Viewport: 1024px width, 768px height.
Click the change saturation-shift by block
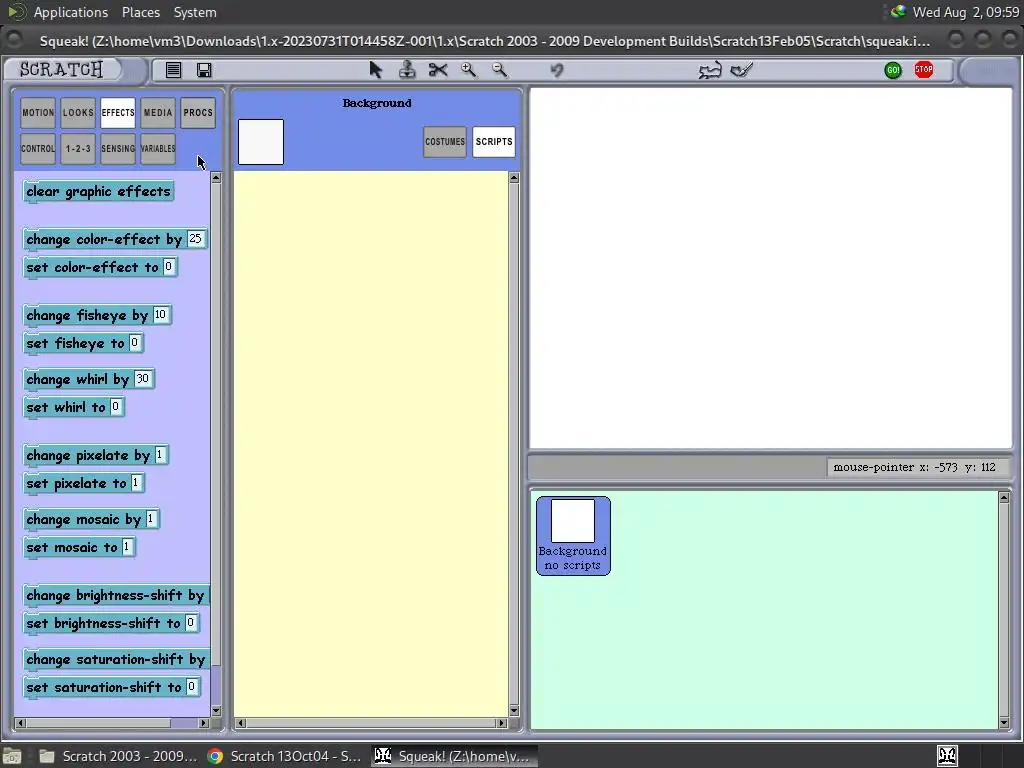tap(116, 660)
